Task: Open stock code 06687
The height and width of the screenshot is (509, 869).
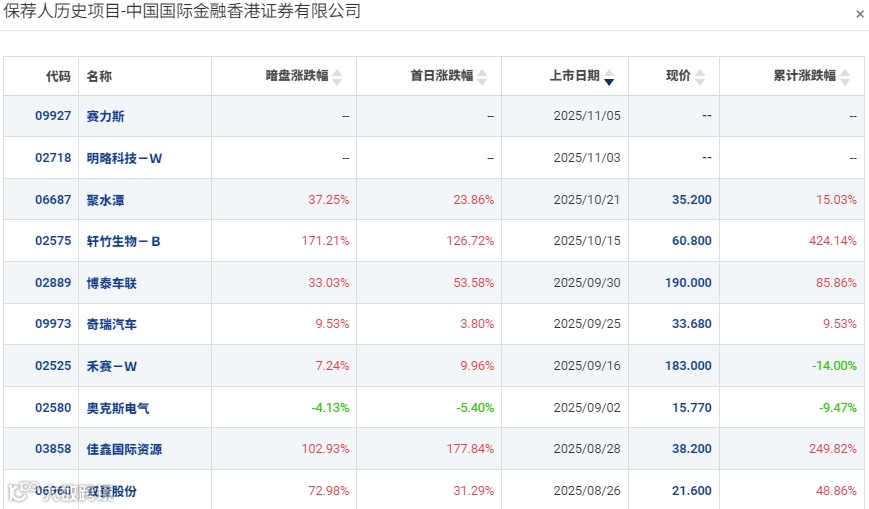Action: coord(53,200)
